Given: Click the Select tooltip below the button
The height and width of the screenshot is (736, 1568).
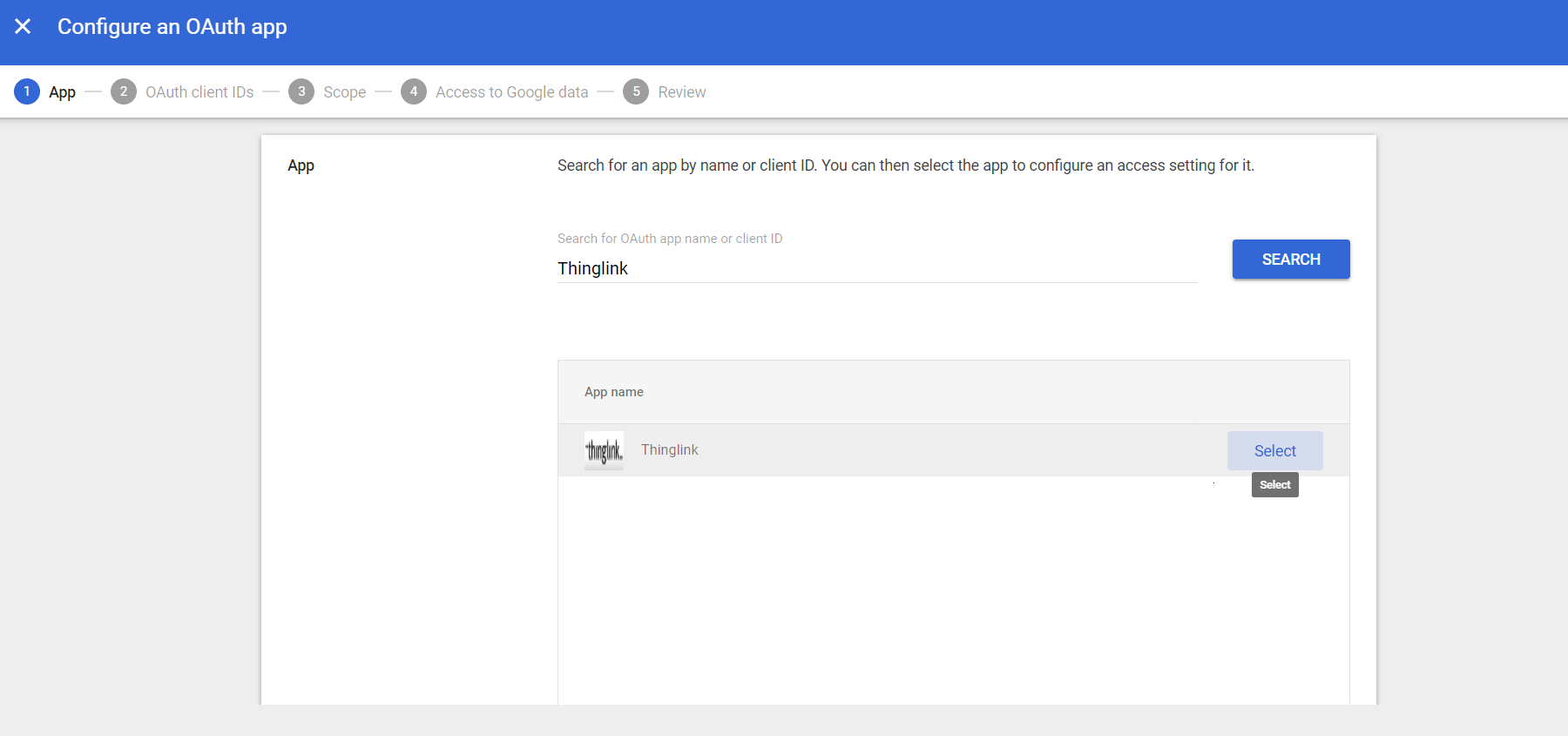Looking at the screenshot, I should click(1274, 484).
